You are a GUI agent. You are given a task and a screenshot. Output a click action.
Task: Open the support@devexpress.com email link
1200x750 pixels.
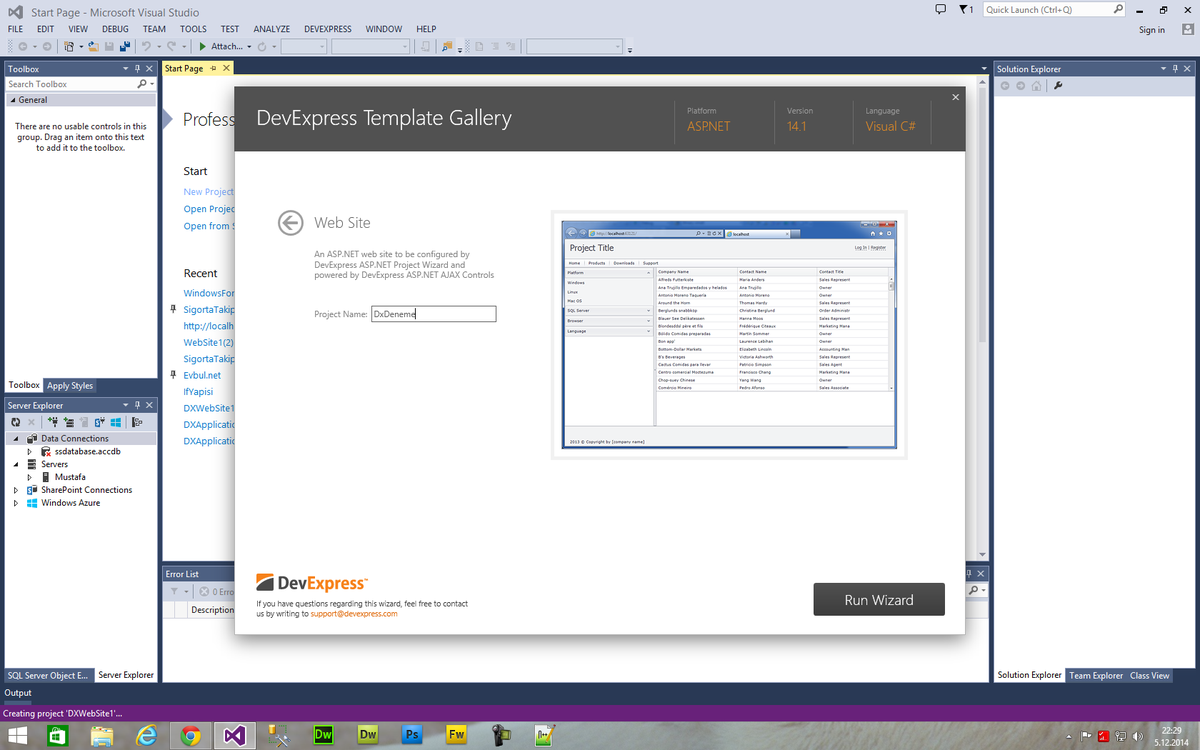pos(354,614)
